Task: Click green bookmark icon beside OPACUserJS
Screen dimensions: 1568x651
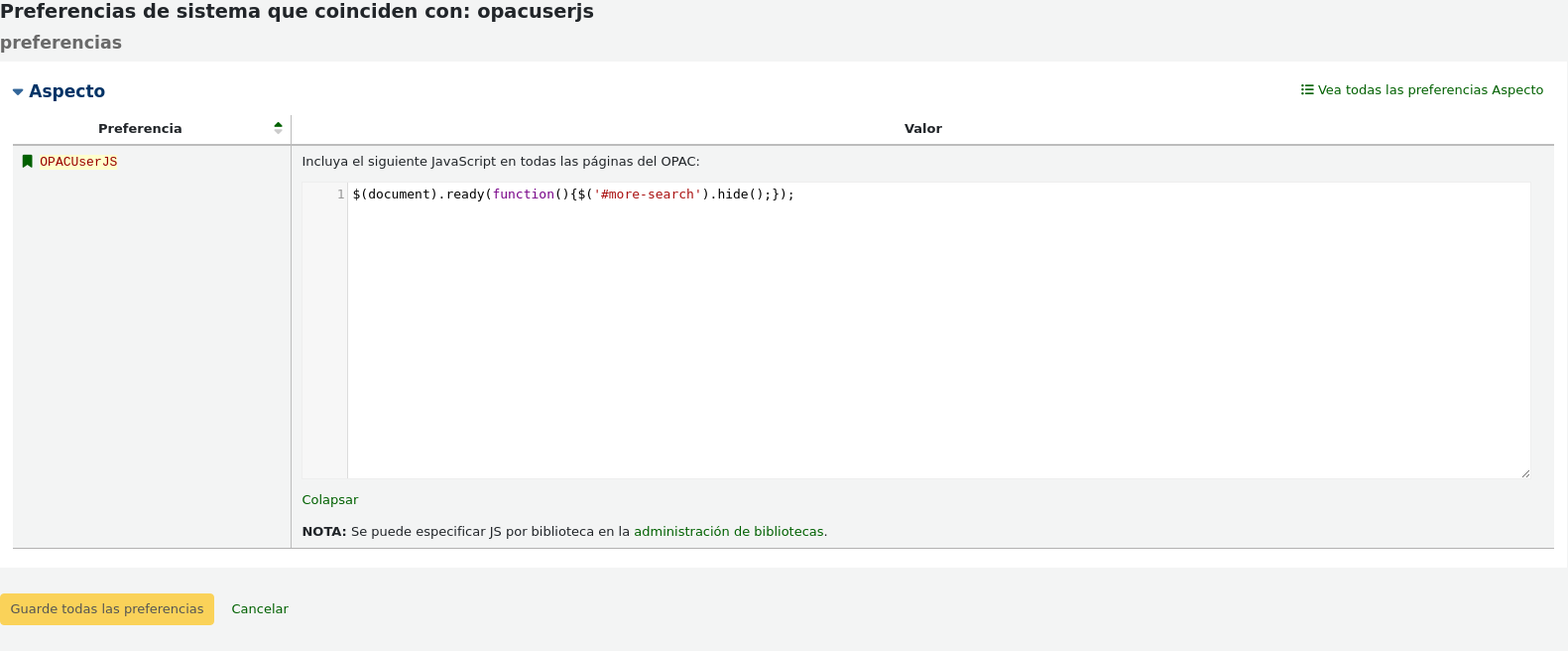Action: [x=28, y=162]
